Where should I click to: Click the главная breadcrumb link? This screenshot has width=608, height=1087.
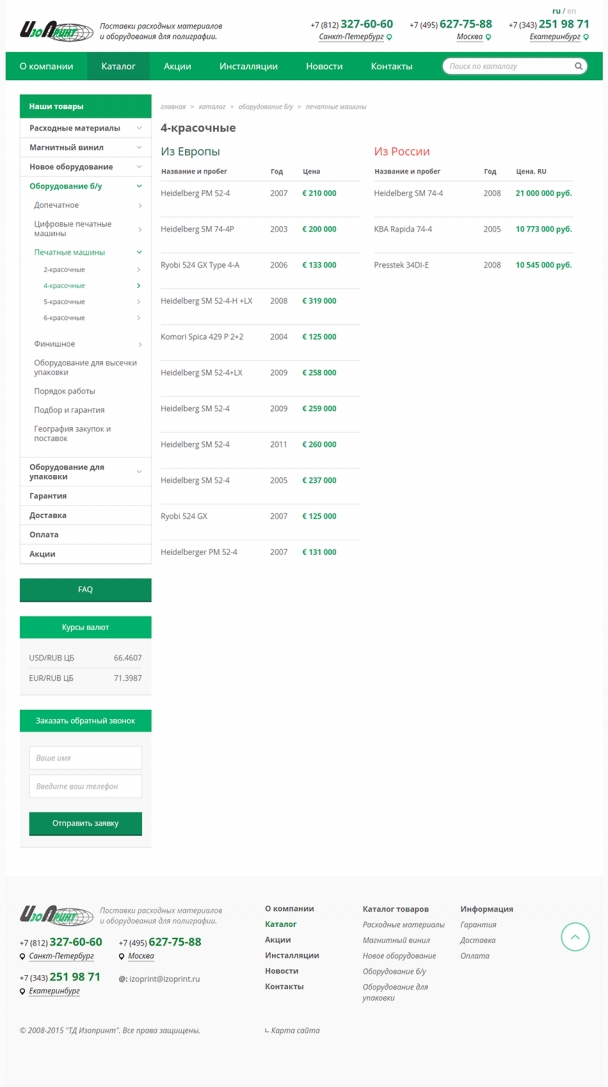(x=173, y=107)
